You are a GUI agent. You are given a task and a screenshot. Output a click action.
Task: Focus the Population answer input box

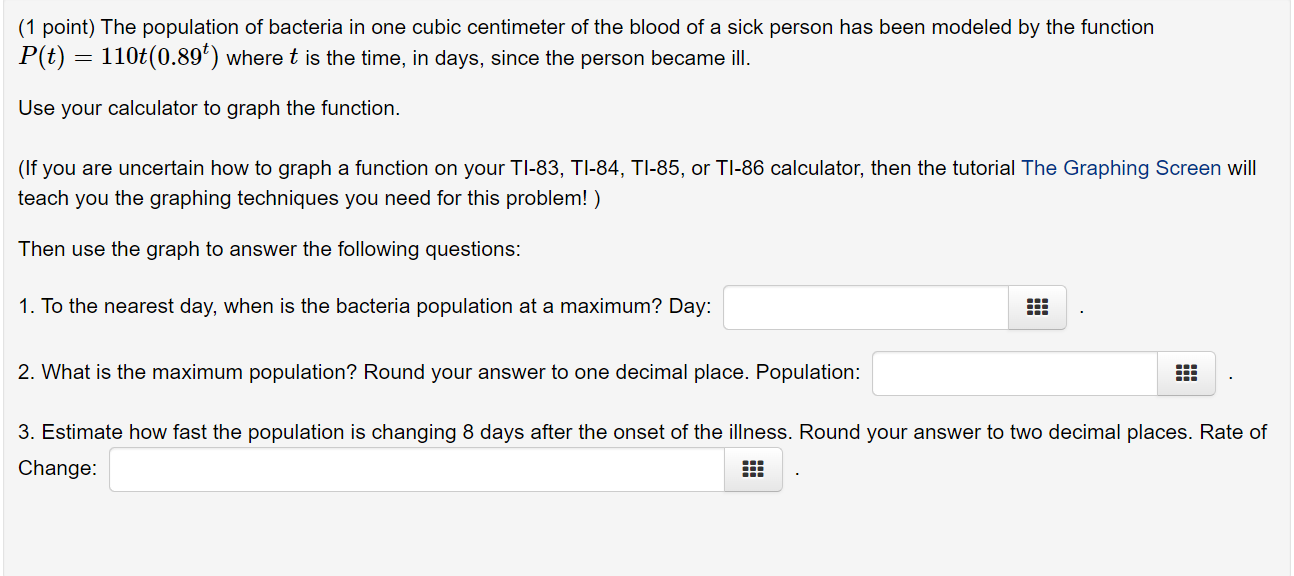tap(1015, 373)
